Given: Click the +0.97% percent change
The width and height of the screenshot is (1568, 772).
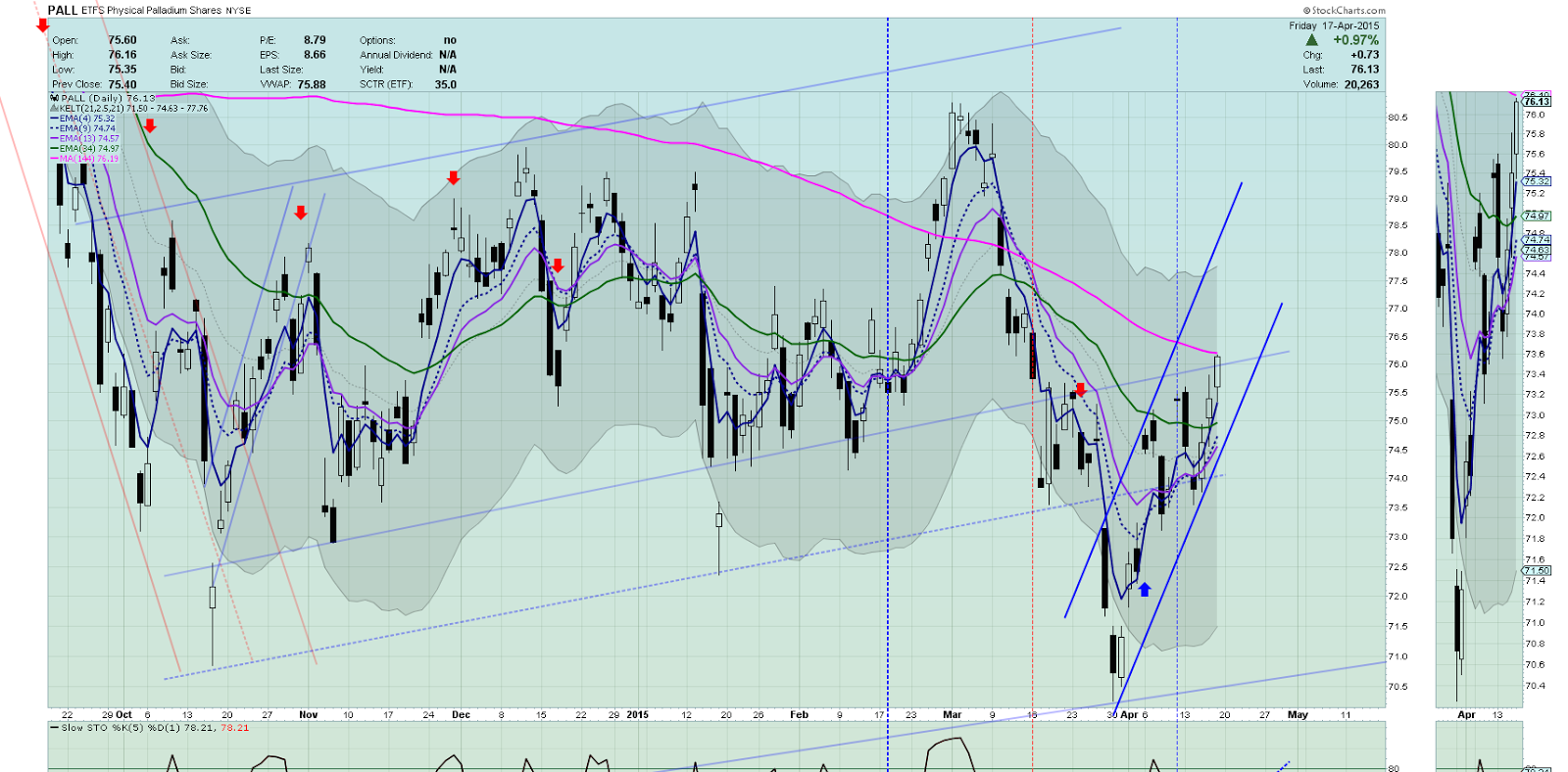Looking at the screenshot, I should pyautogui.click(x=1355, y=40).
